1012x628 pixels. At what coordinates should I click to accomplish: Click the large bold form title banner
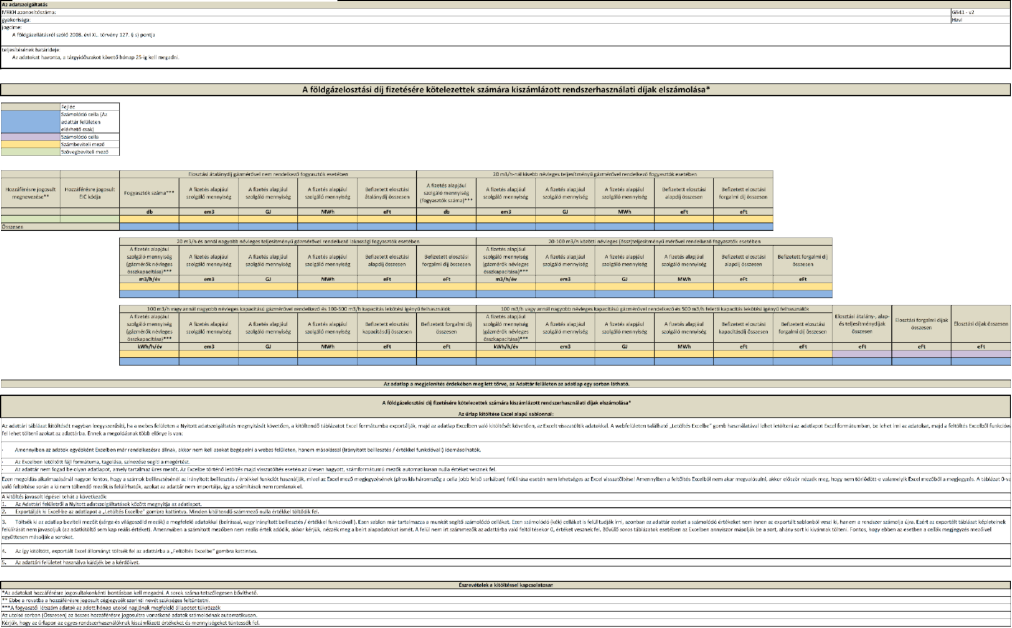(x=505, y=90)
